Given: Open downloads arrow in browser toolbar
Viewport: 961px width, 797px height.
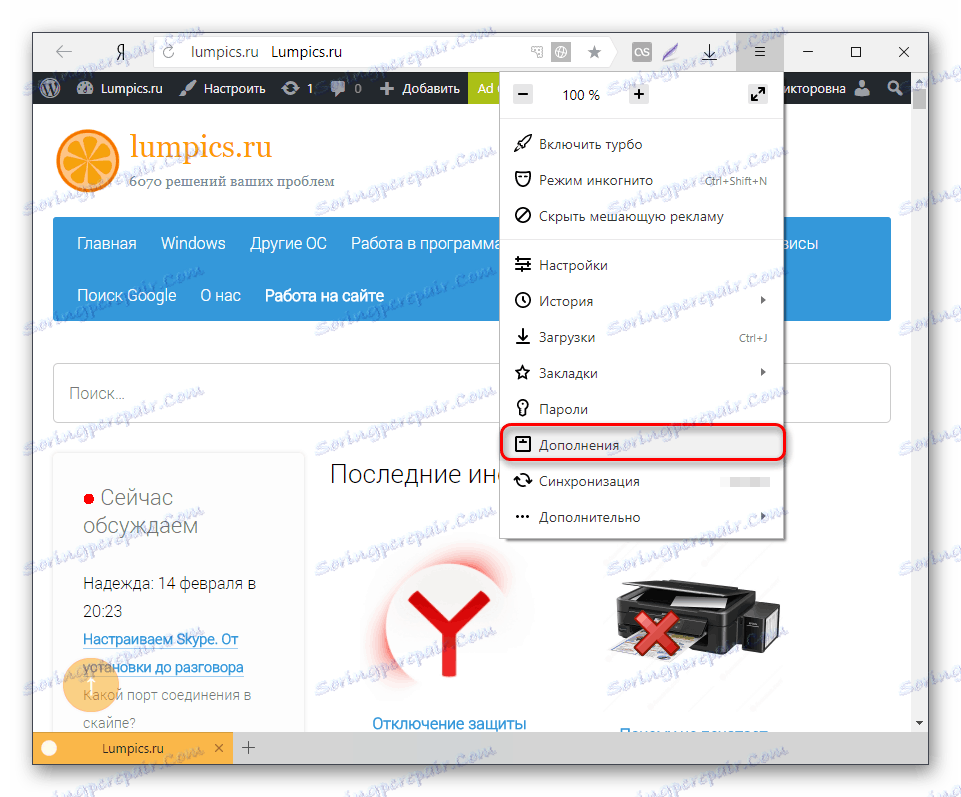Looking at the screenshot, I should click(x=709, y=52).
